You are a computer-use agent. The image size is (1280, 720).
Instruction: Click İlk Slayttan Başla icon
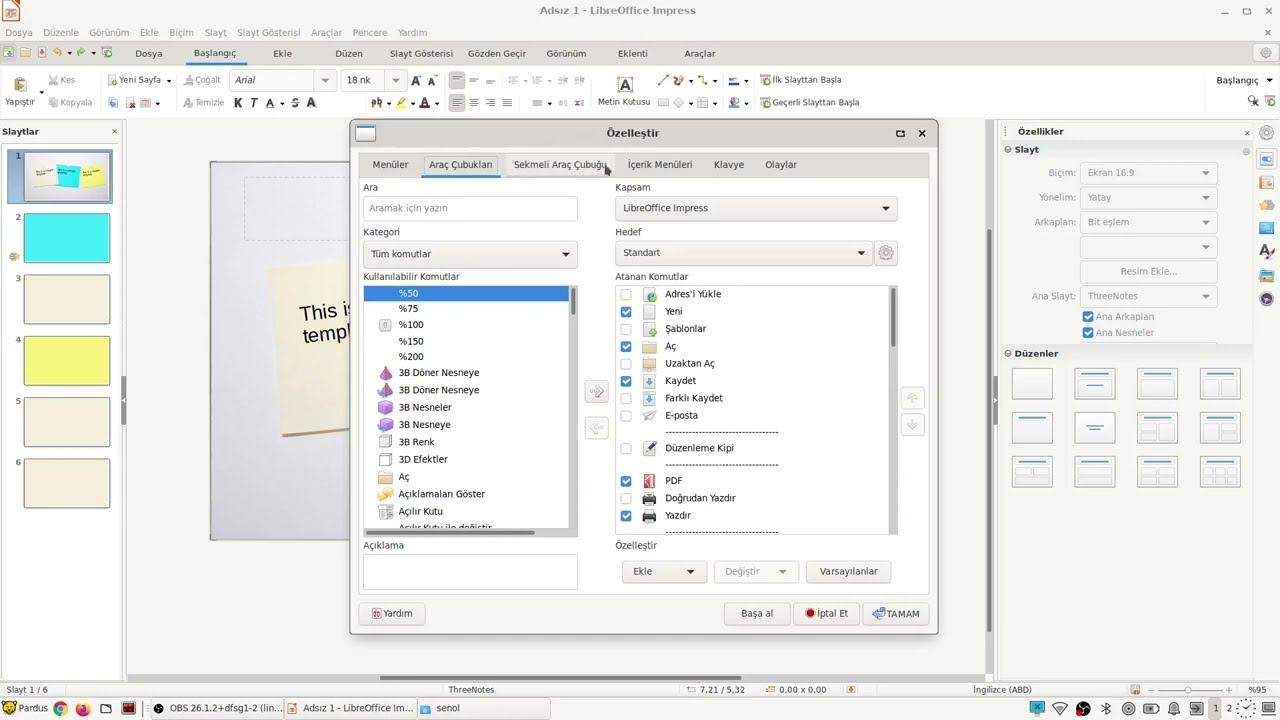coord(766,80)
